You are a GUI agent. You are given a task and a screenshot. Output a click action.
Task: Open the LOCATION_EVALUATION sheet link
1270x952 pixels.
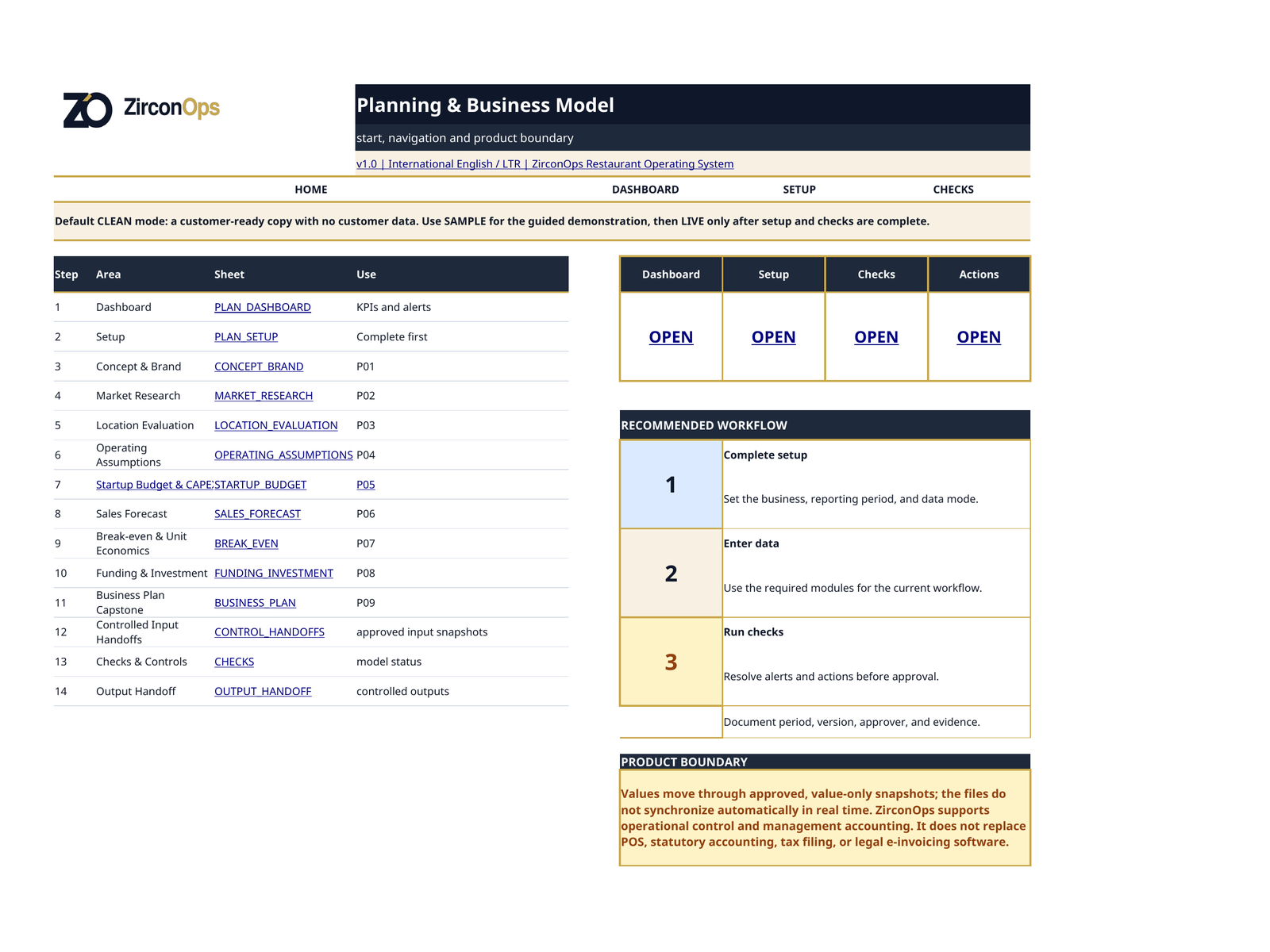pos(276,425)
